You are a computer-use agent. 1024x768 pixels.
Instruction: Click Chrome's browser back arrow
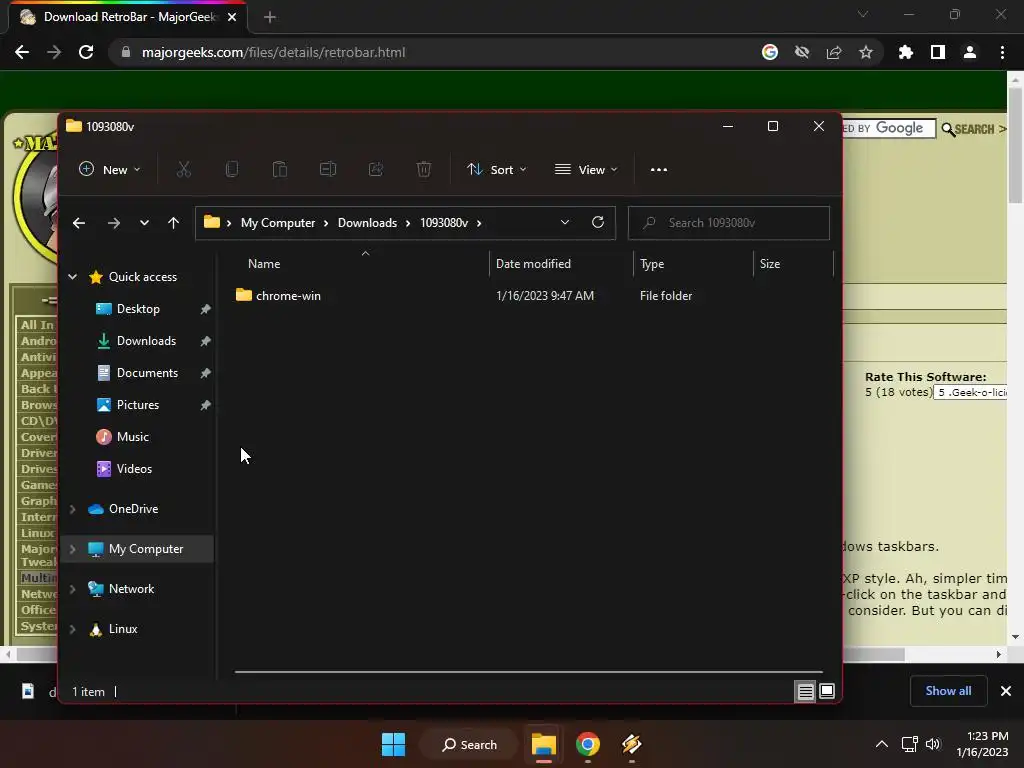(22, 52)
